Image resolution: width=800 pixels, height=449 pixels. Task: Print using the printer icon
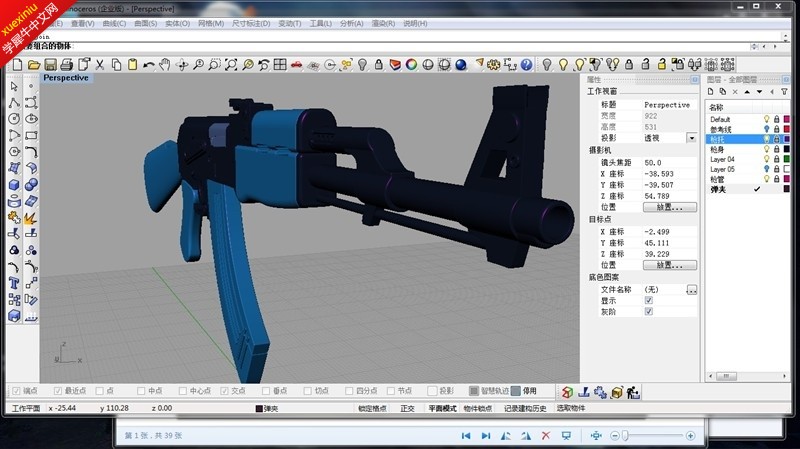click(66, 65)
